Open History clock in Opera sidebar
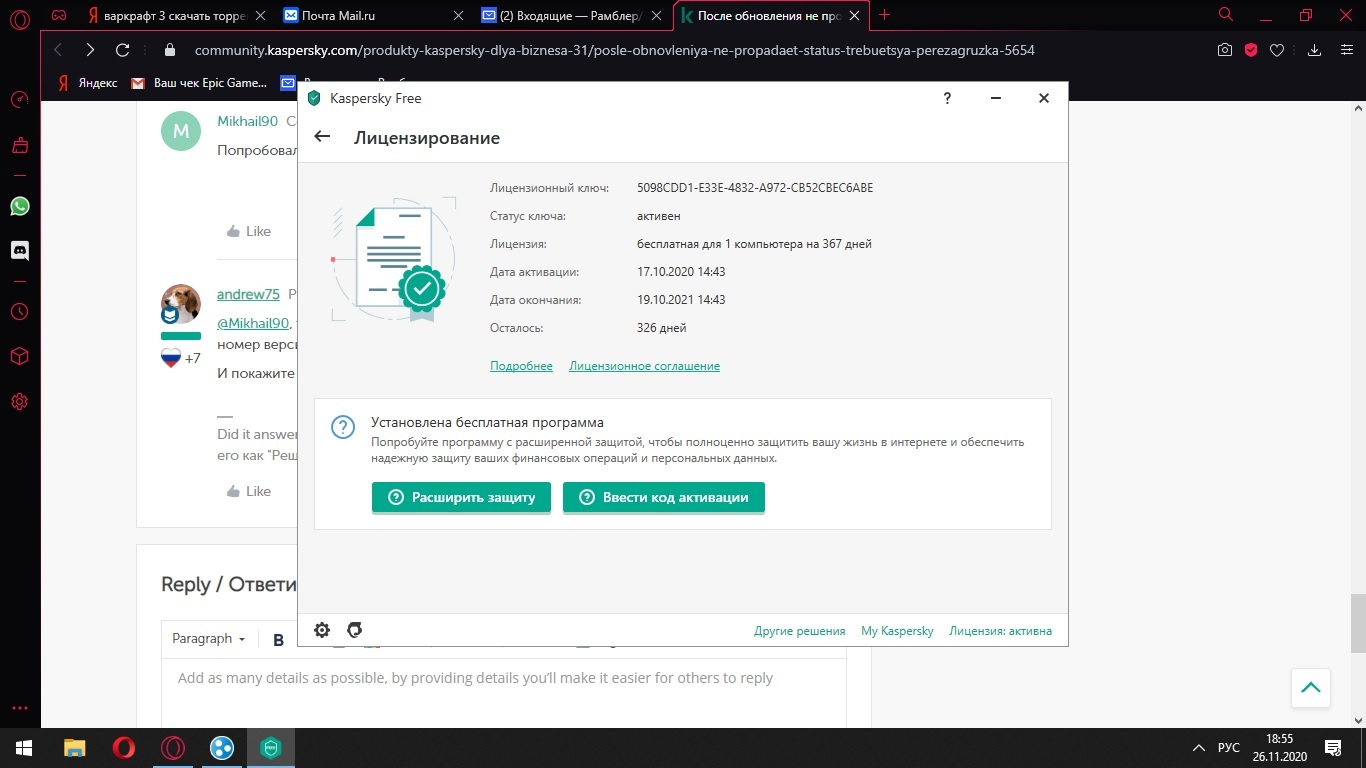This screenshot has width=1366, height=768. tap(19, 312)
